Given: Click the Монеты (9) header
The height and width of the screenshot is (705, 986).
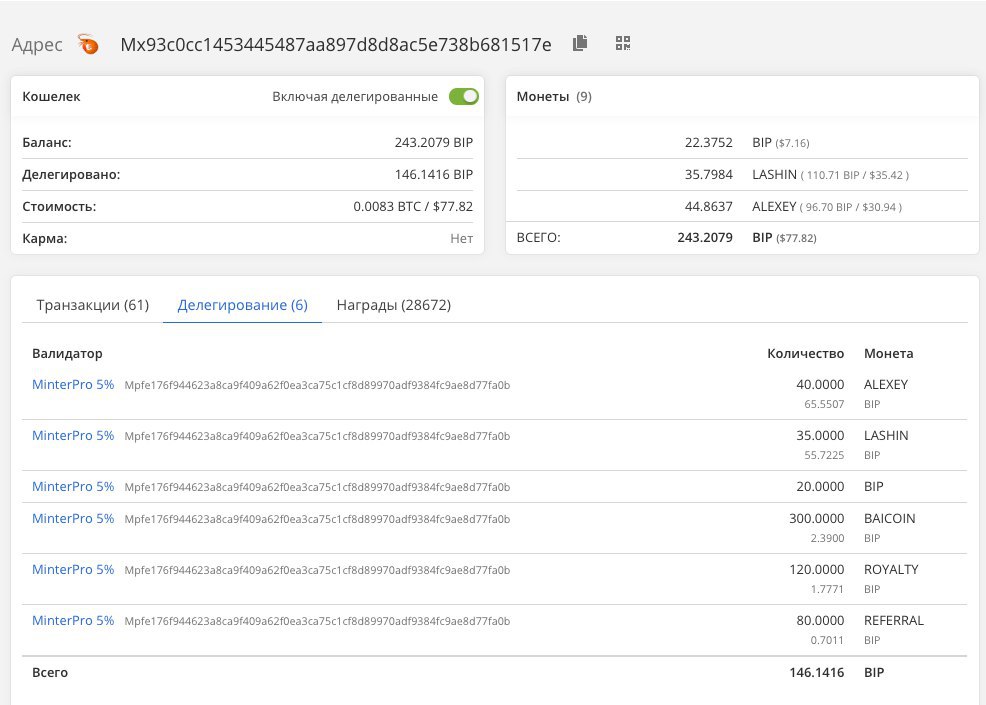Looking at the screenshot, I should [554, 96].
